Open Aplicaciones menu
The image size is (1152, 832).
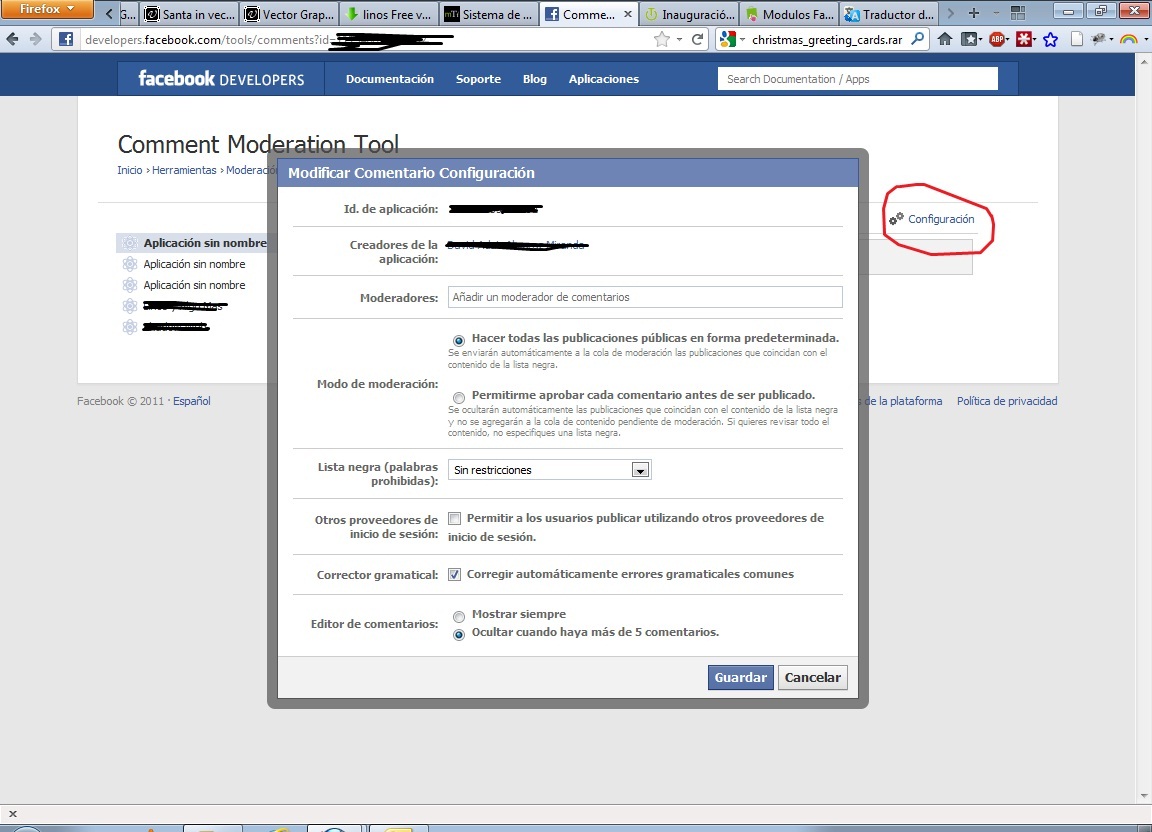click(604, 79)
